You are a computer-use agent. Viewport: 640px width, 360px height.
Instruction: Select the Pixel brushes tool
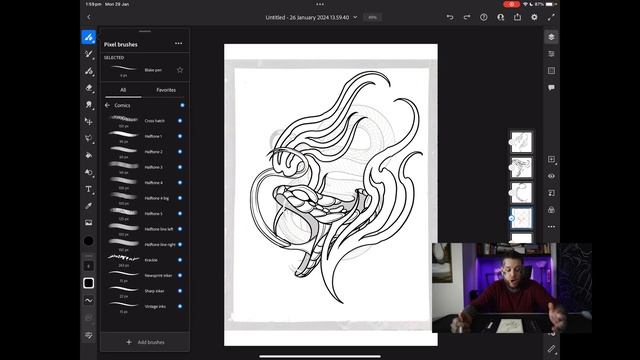click(89, 37)
